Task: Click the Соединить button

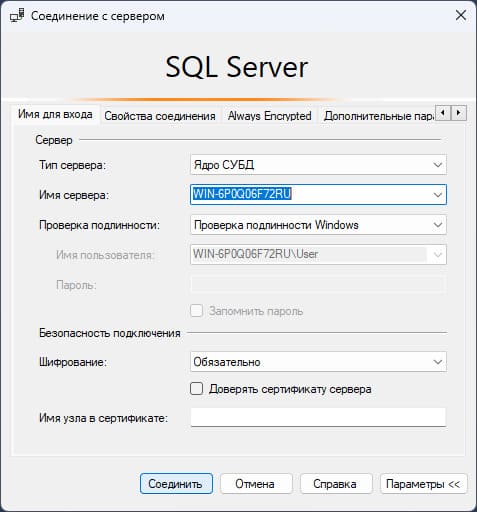Action: [x=176, y=484]
